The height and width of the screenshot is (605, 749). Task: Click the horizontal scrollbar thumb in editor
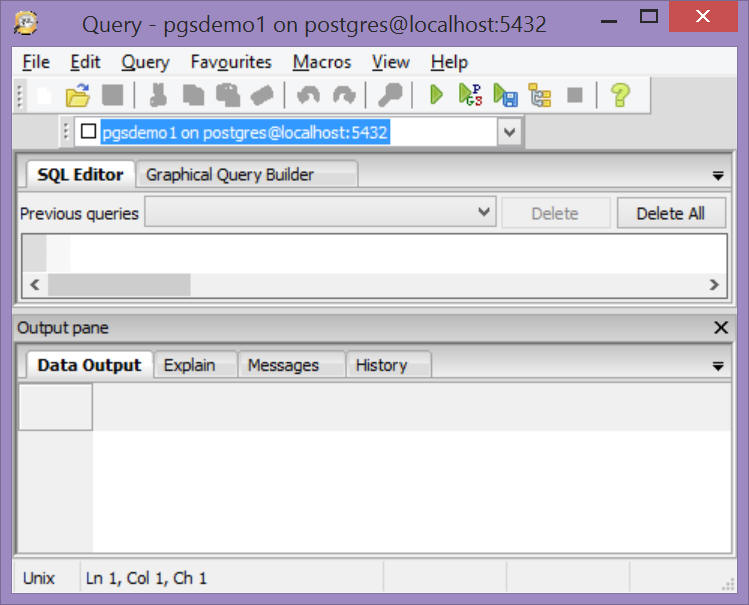point(119,285)
